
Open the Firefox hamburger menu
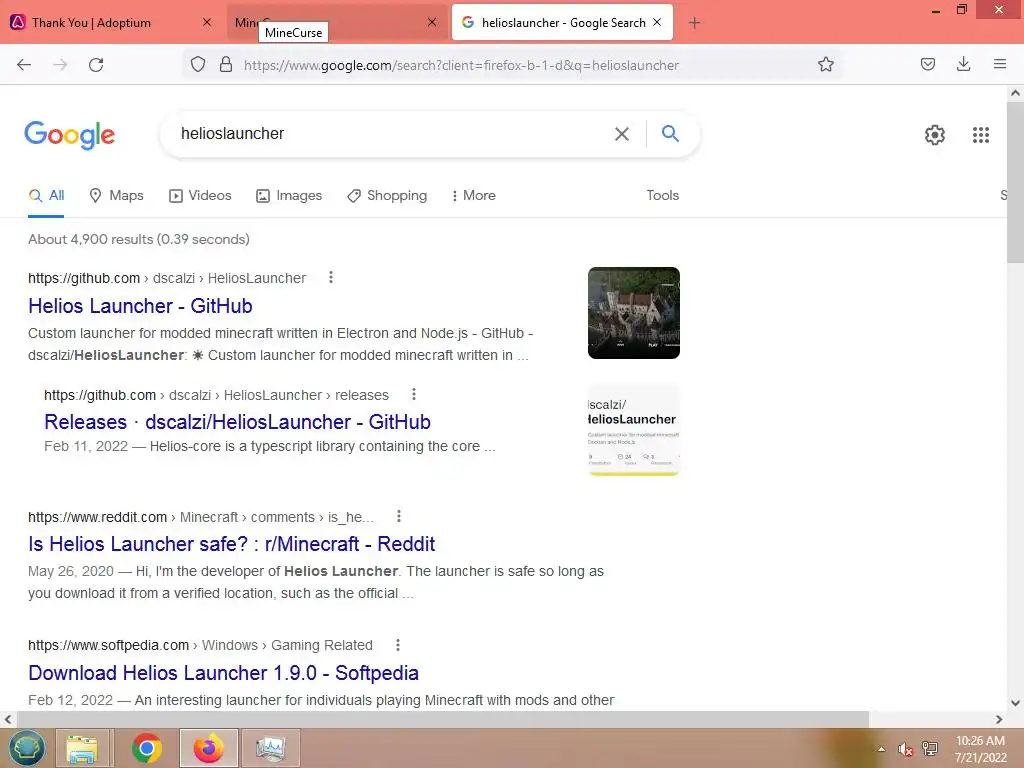click(999, 64)
